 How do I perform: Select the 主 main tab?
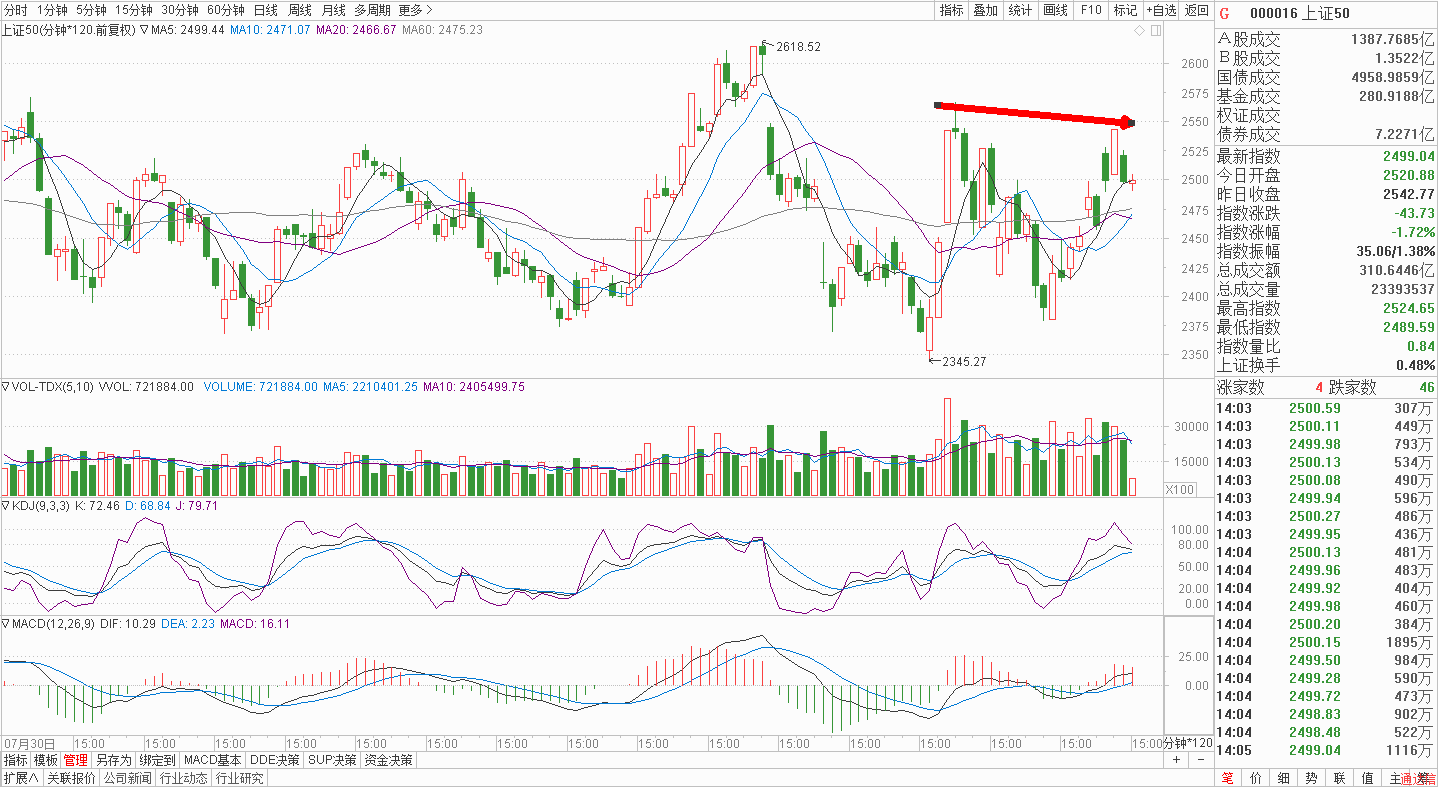(1395, 778)
